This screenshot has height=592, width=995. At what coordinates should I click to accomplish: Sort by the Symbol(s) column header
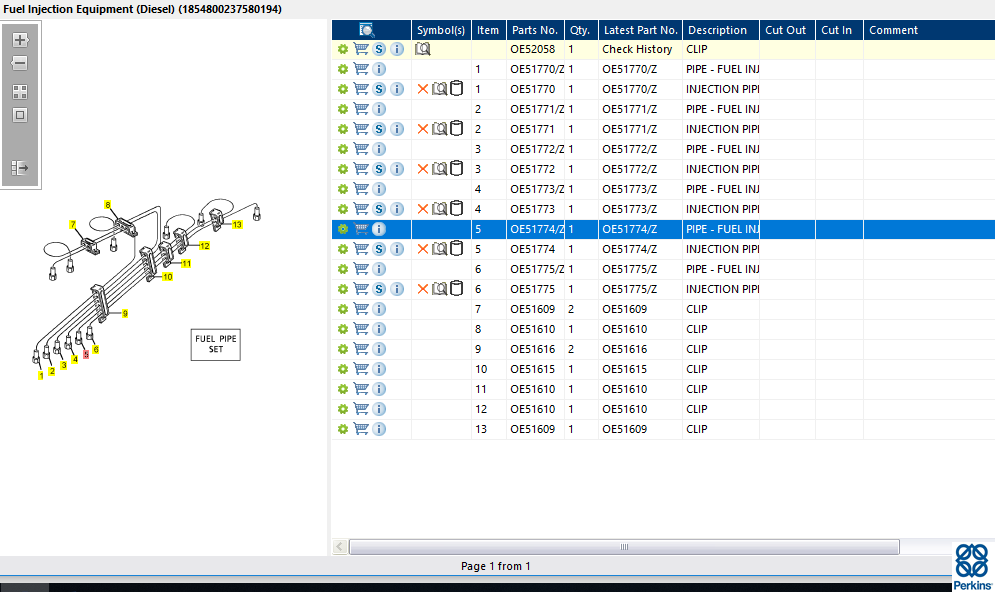pyautogui.click(x=441, y=30)
